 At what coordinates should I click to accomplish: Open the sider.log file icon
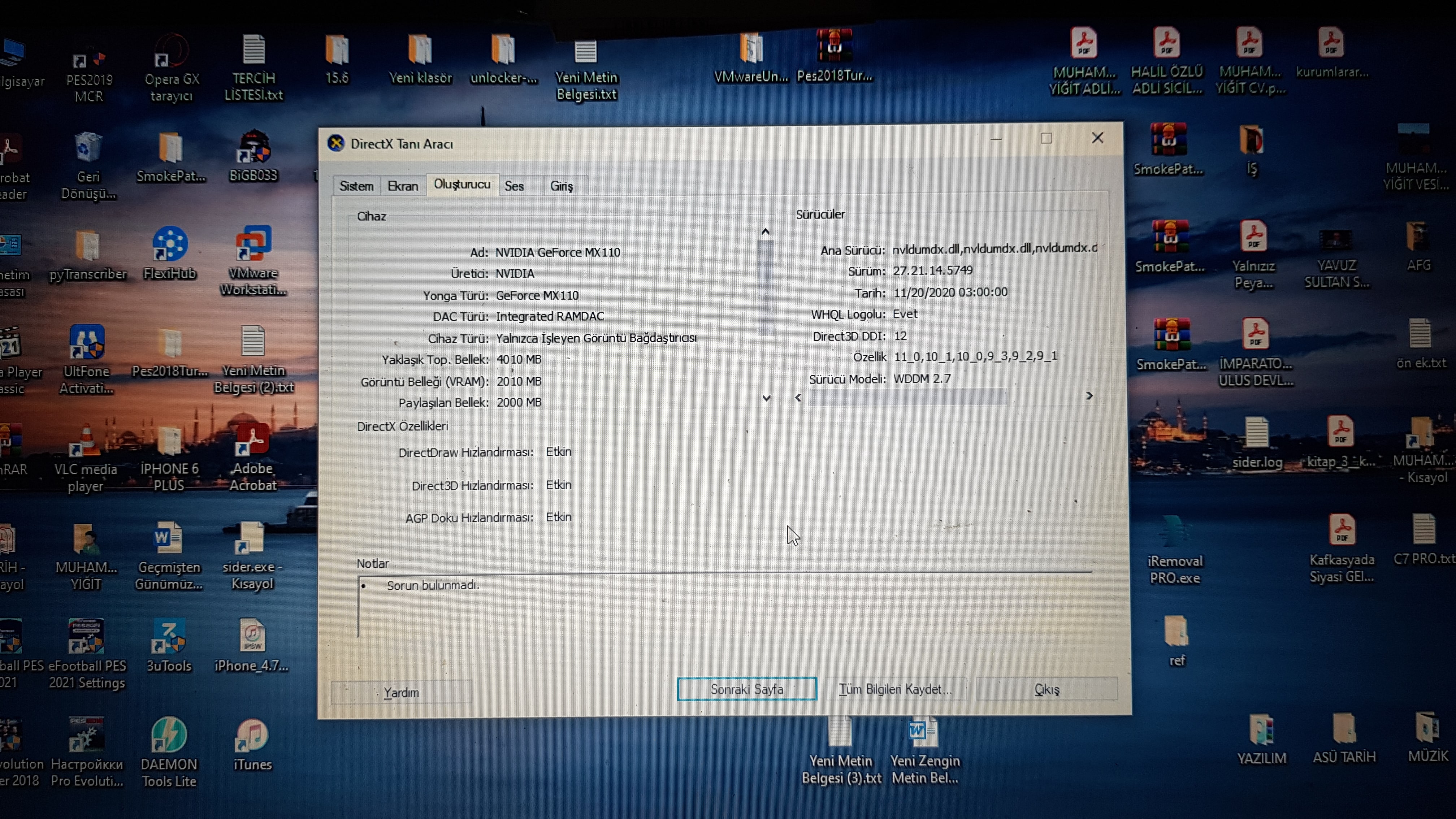click(1257, 444)
